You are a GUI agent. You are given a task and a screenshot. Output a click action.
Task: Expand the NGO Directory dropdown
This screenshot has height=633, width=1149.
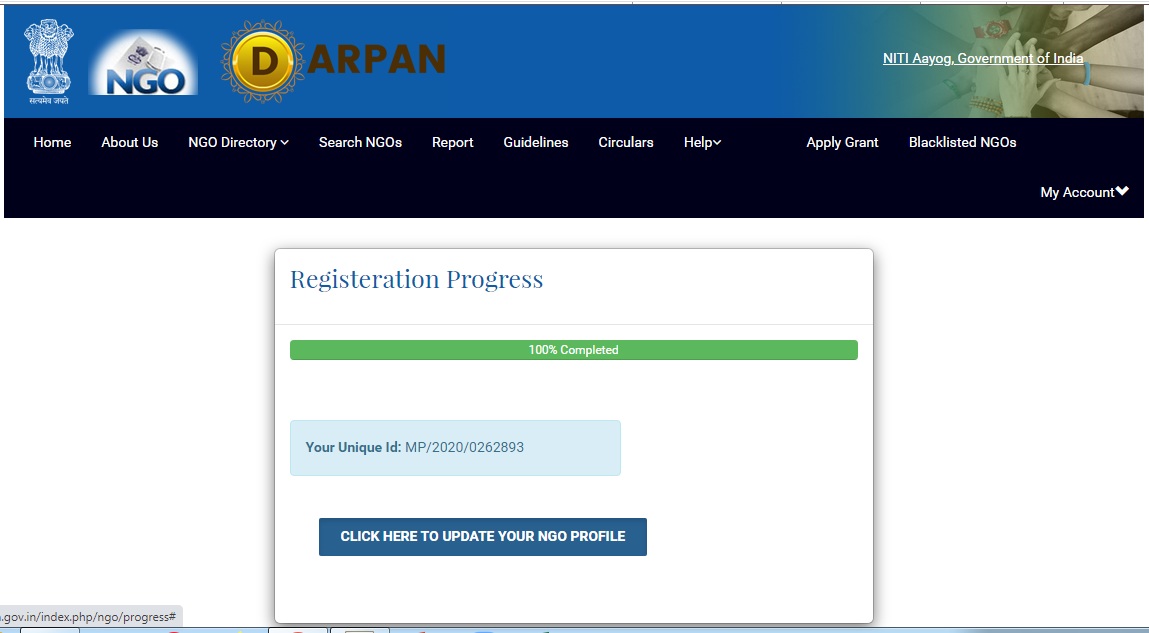click(238, 142)
